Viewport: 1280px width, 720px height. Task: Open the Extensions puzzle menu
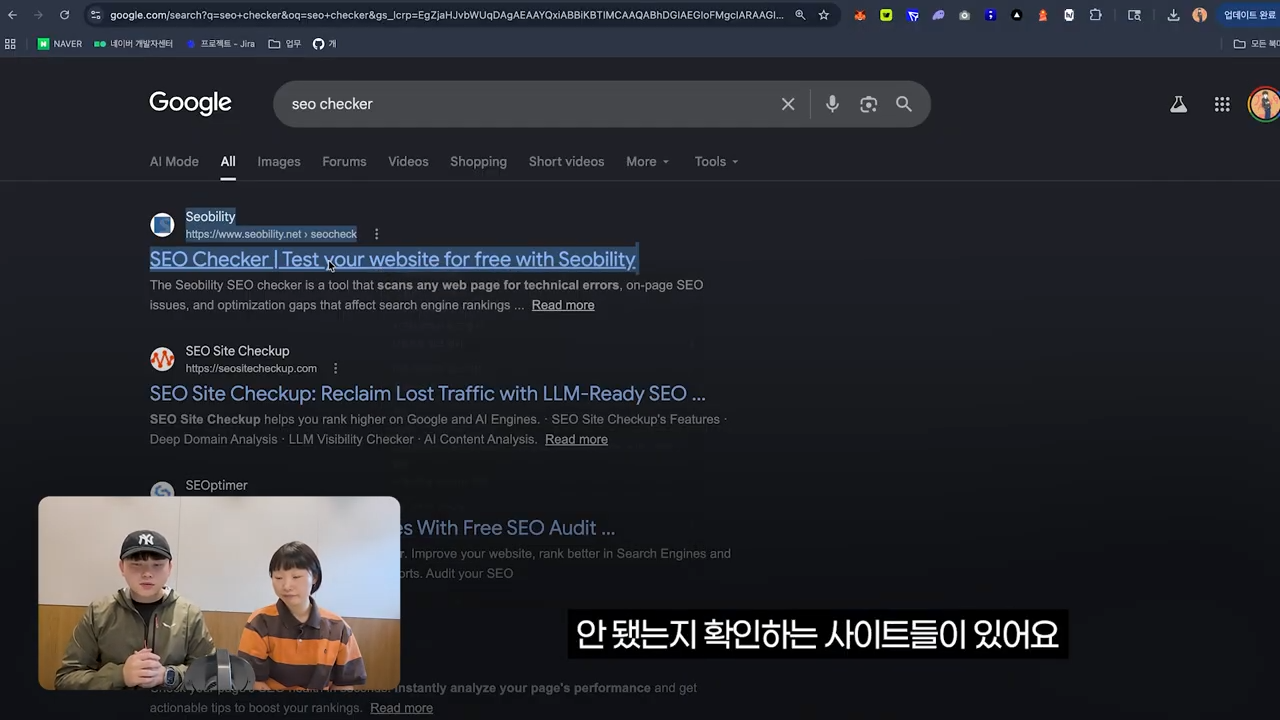click(x=1096, y=15)
